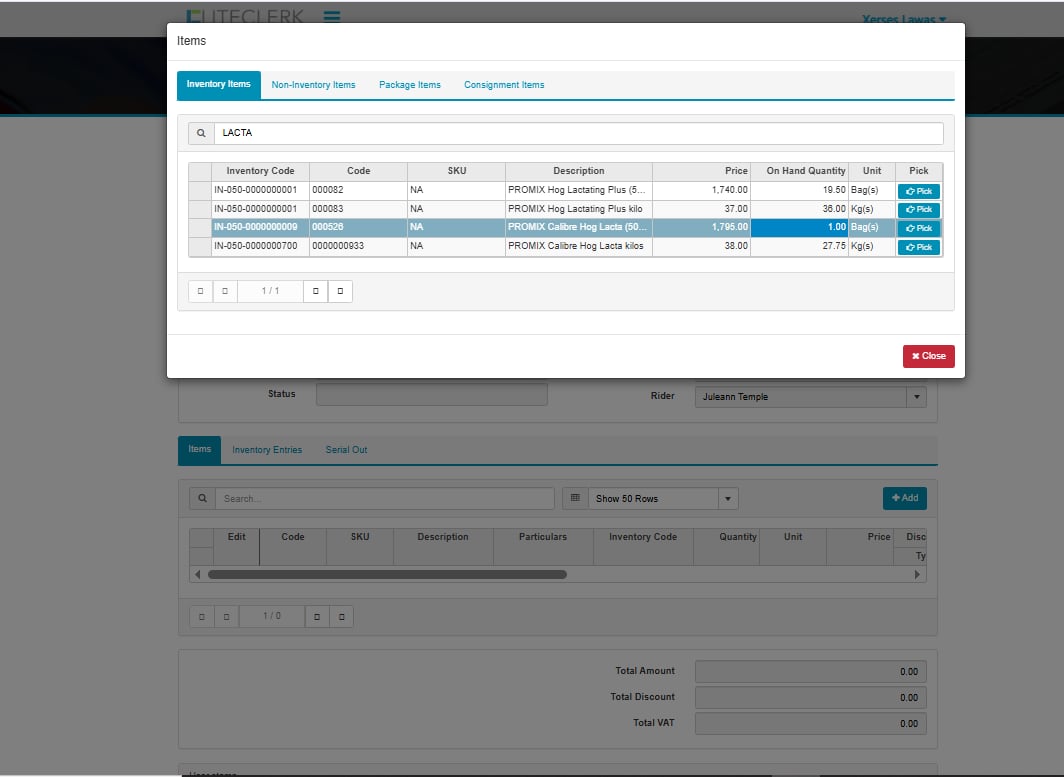Open the Xerses Lawas user menu
This screenshot has width=1064, height=777.
(903, 18)
